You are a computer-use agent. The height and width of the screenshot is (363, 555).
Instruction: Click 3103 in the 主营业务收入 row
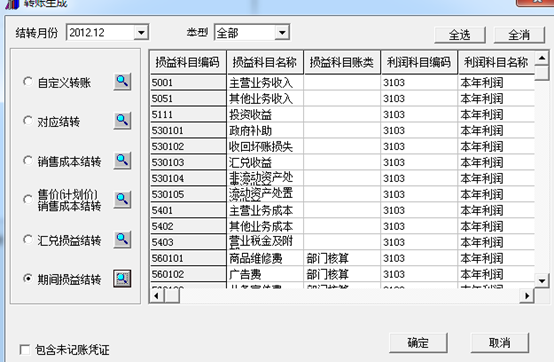419,82
